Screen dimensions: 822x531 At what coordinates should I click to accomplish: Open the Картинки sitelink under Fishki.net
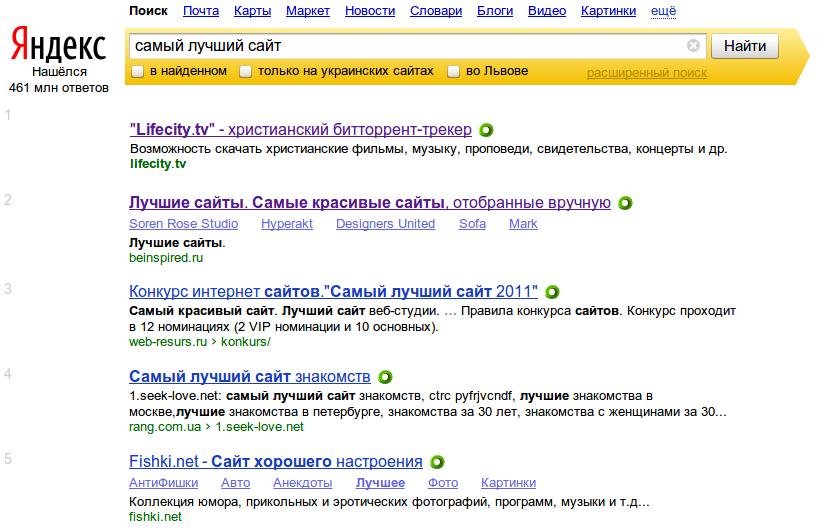509,483
